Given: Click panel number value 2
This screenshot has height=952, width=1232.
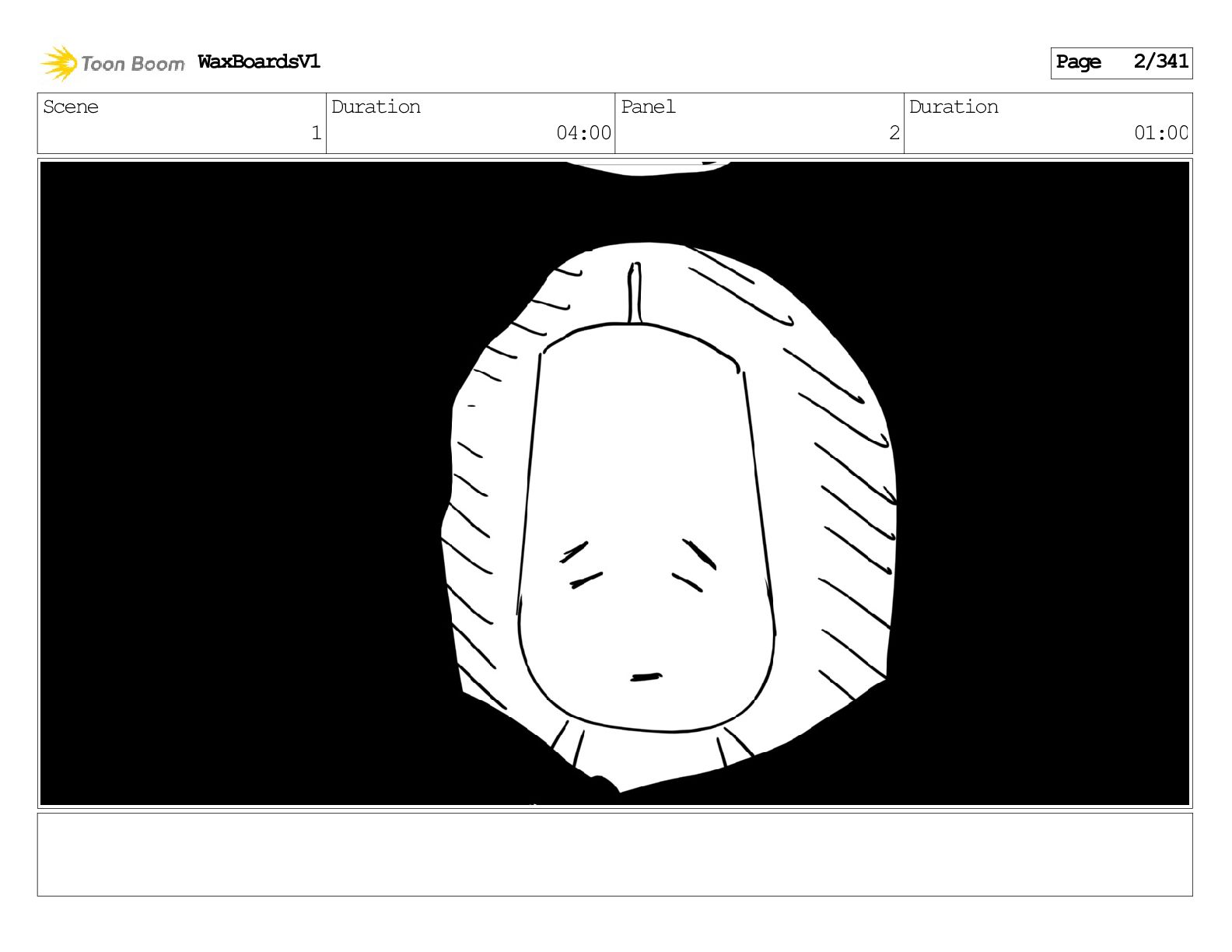Looking at the screenshot, I should coord(894,133).
